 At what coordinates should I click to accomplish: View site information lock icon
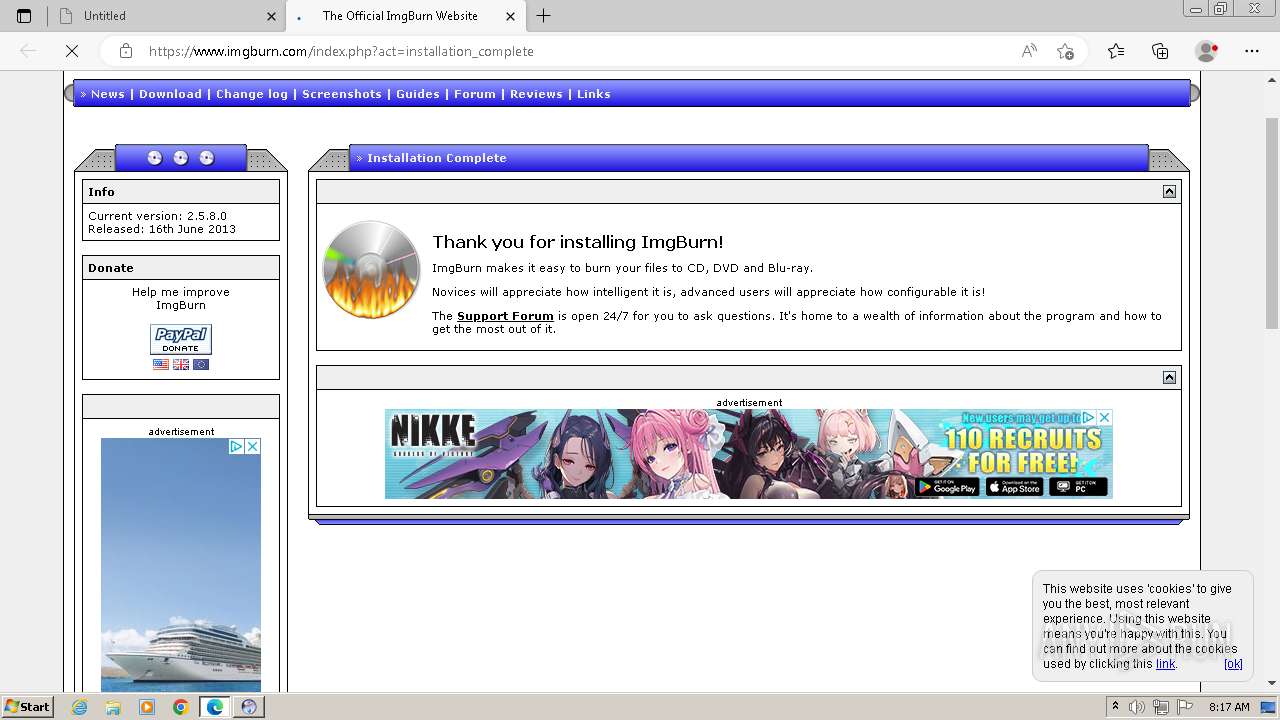pos(125,51)
